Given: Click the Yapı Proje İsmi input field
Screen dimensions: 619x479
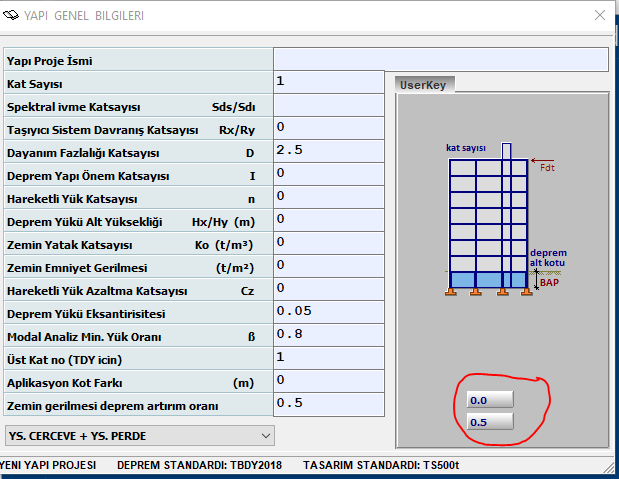Looking at the screenshot, I should click(440, 60).
